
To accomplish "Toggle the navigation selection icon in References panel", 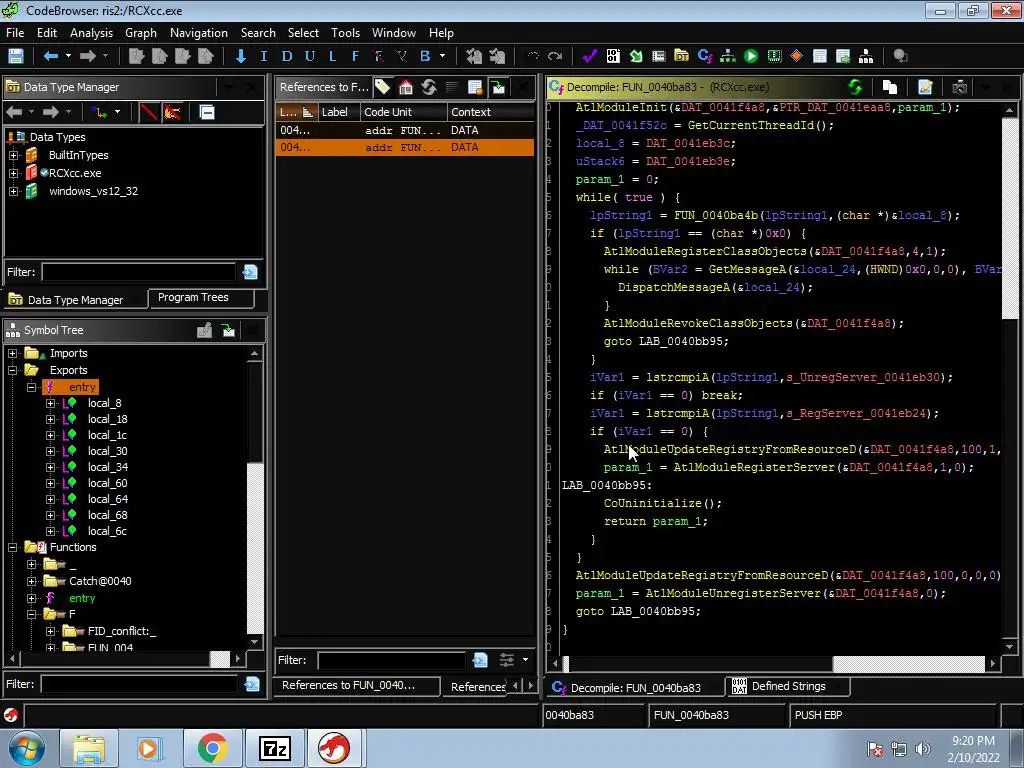I will tap(498, 87).
